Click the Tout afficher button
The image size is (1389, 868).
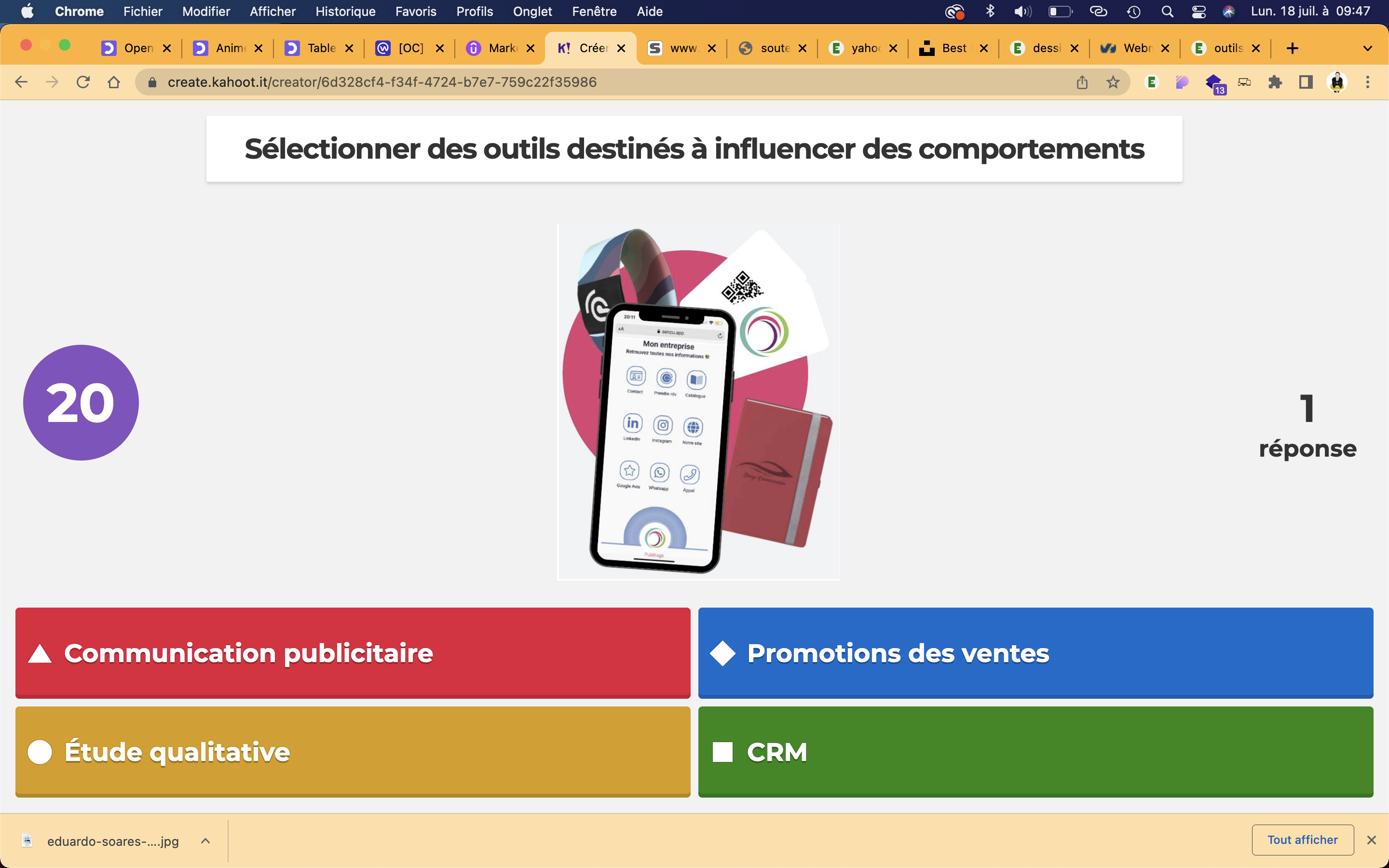coord(1302,840)
